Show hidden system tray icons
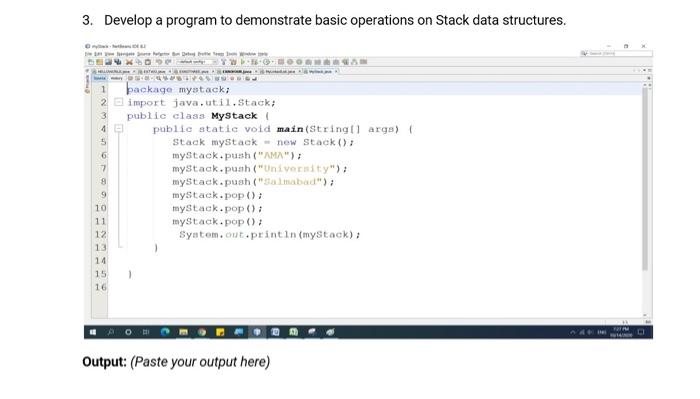Image resolution: width=700 pixels, height=399 pixels. [573, 332]
